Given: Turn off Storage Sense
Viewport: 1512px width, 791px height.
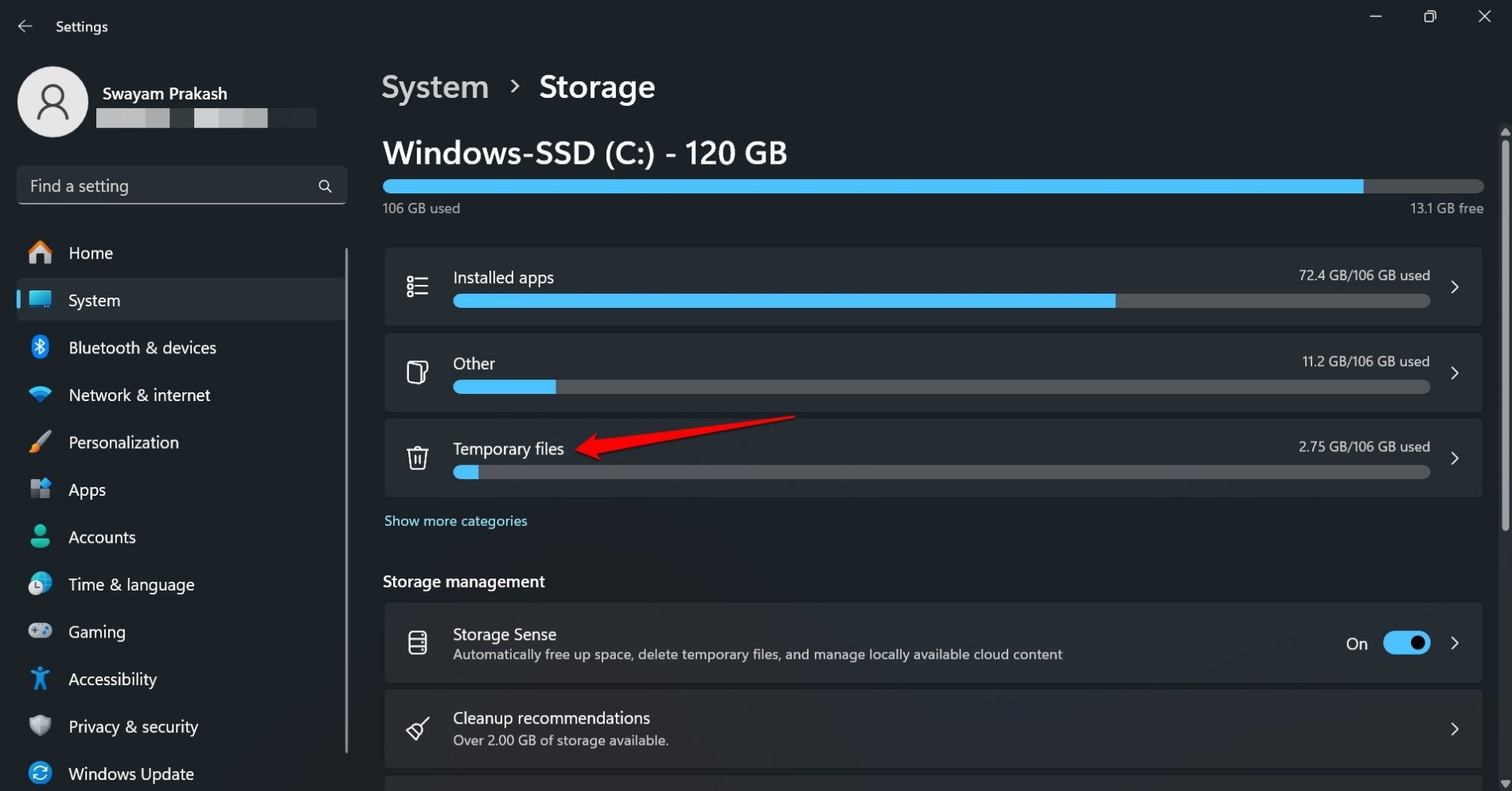Looking at the screenshot, I should (1406, 642).
